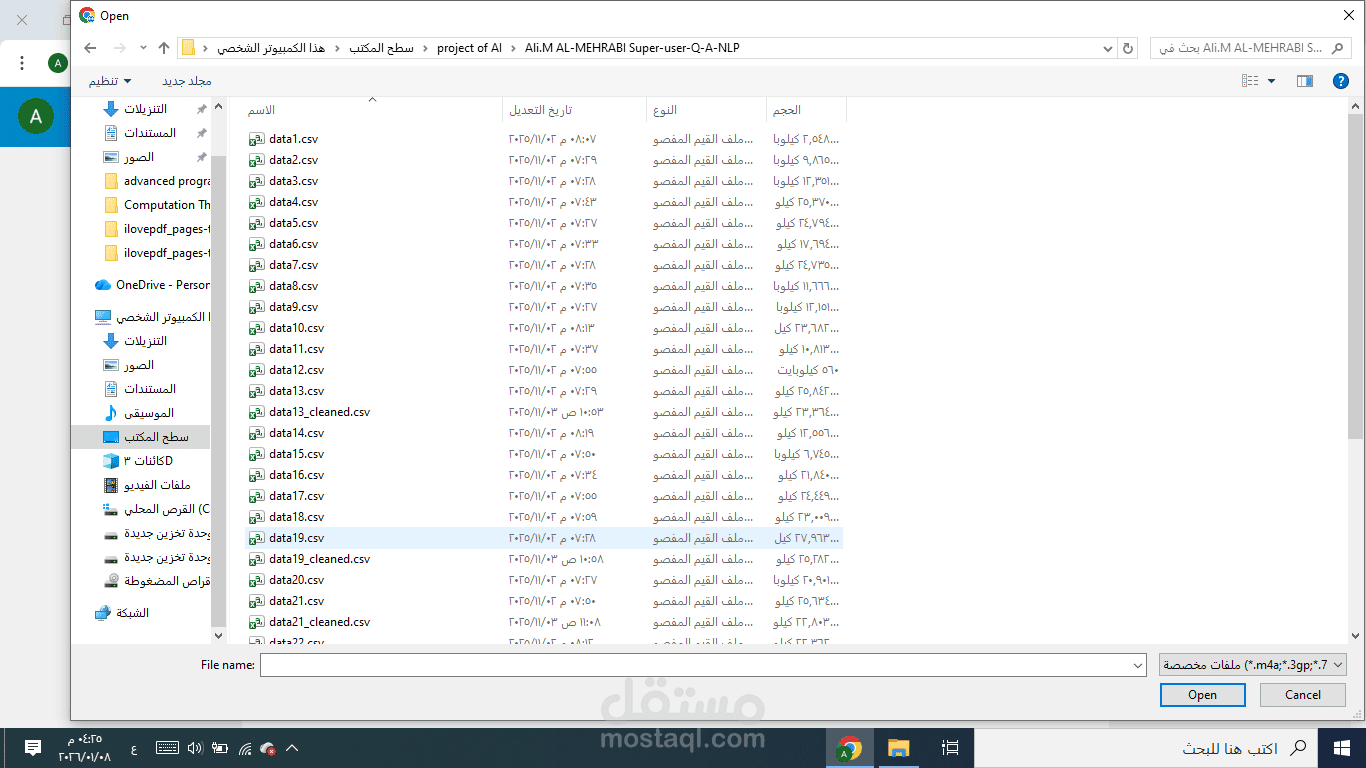Click the project of AI breadcrumb
This screenshot has width=1366, height=768.
tap(470, 48)
